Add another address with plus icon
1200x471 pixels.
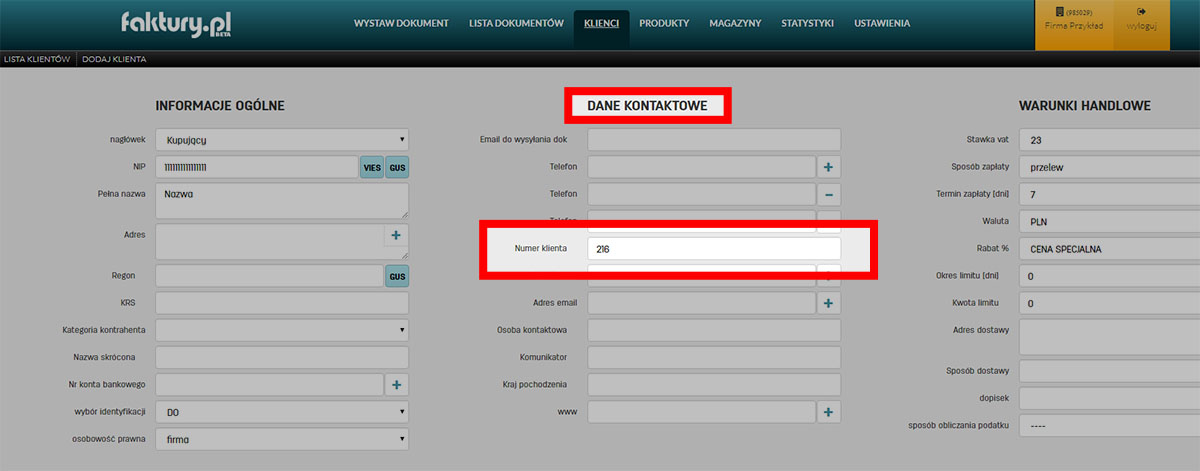(396, 235)
